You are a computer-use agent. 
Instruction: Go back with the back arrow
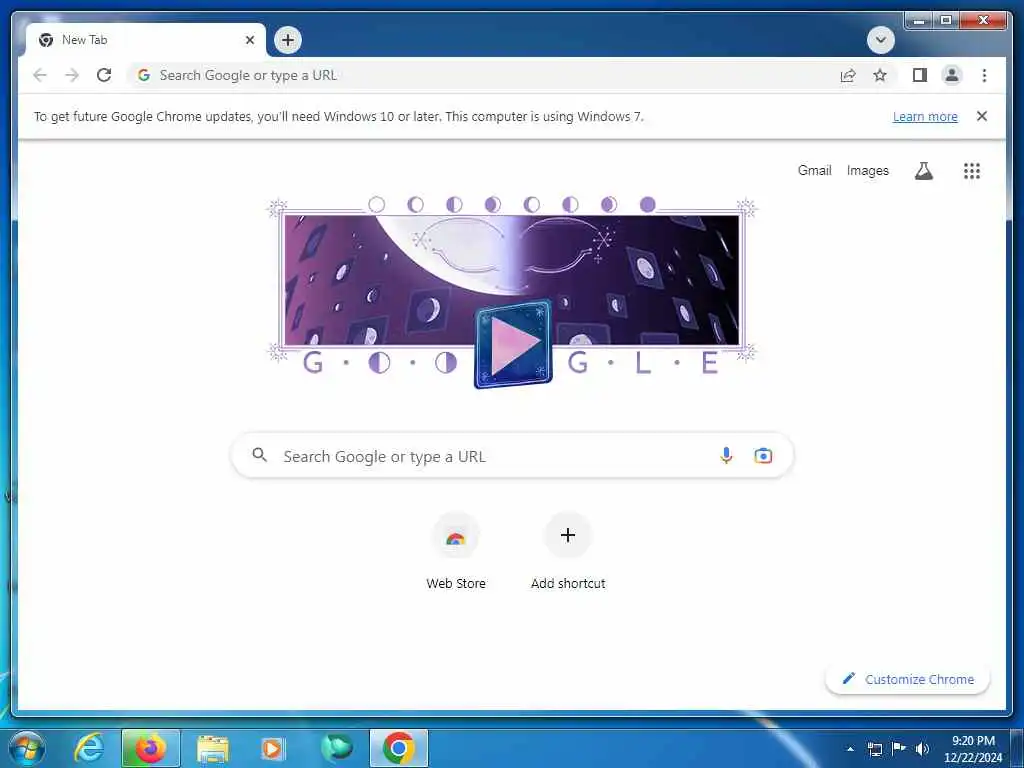(x=40, y=75)
